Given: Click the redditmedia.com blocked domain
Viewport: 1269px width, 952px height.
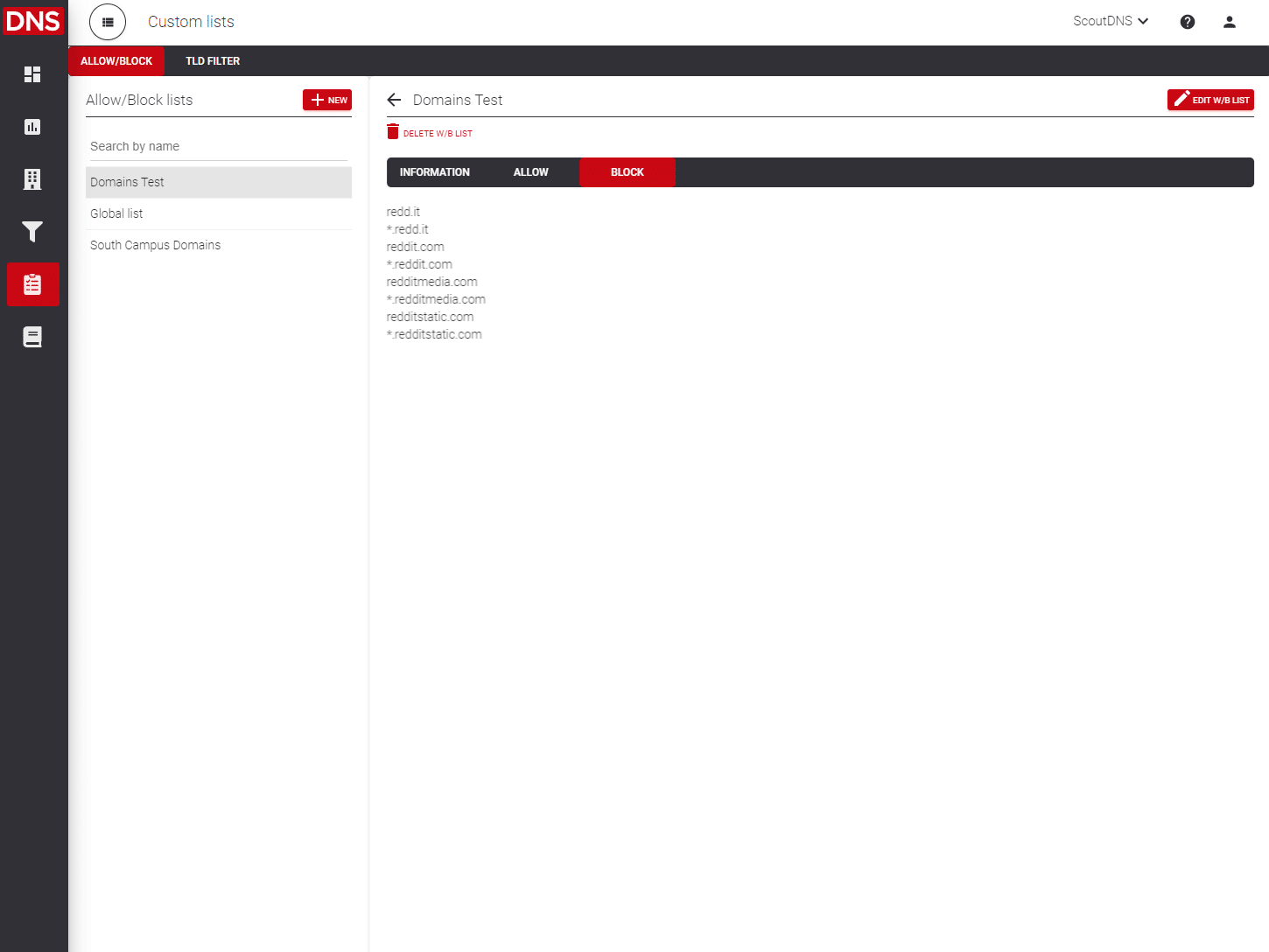Looking at the screenshot, I should (432, 282).
